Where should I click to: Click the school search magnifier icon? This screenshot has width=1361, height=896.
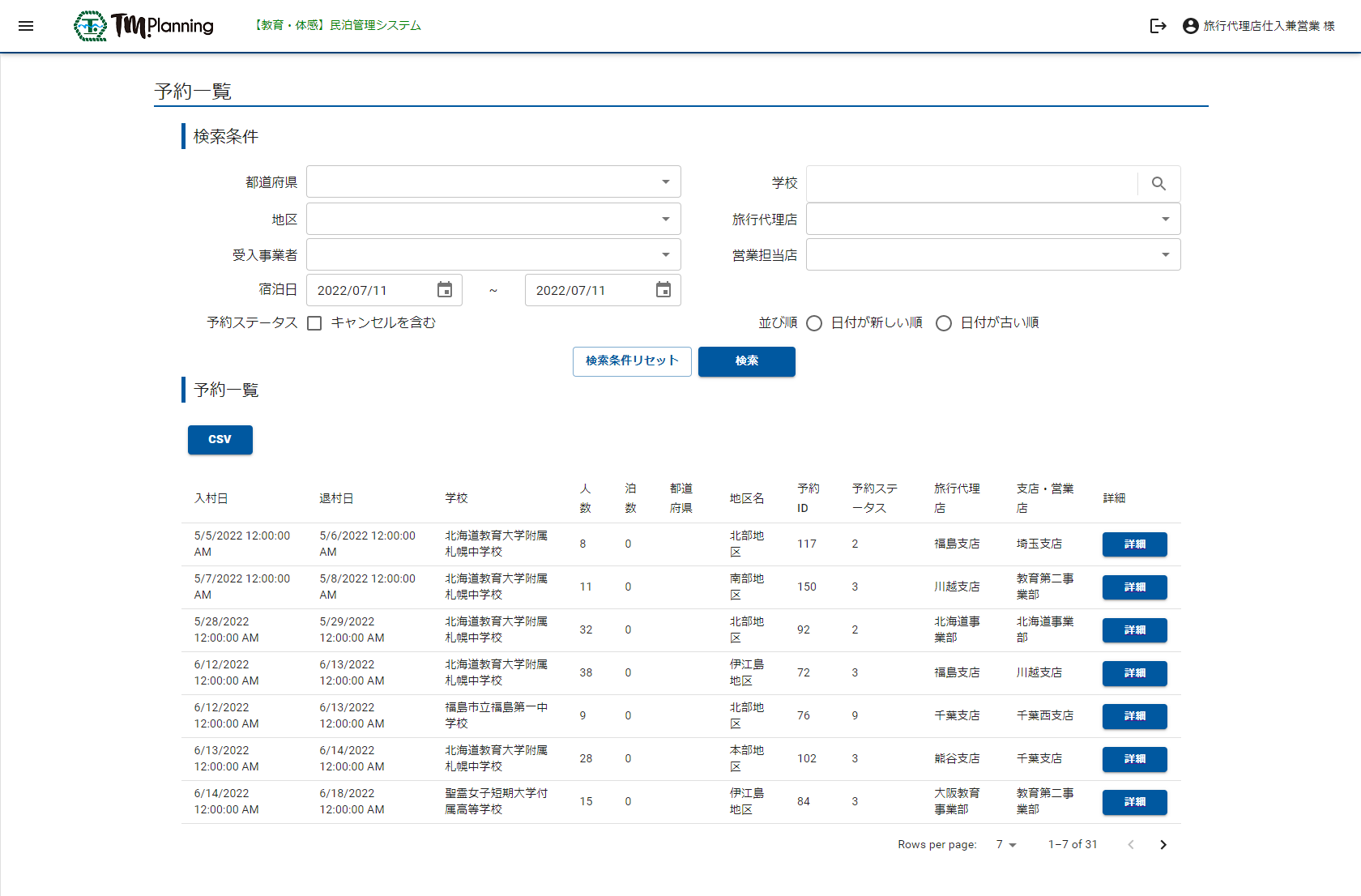pyautogui.click(x=1158, y=184)
